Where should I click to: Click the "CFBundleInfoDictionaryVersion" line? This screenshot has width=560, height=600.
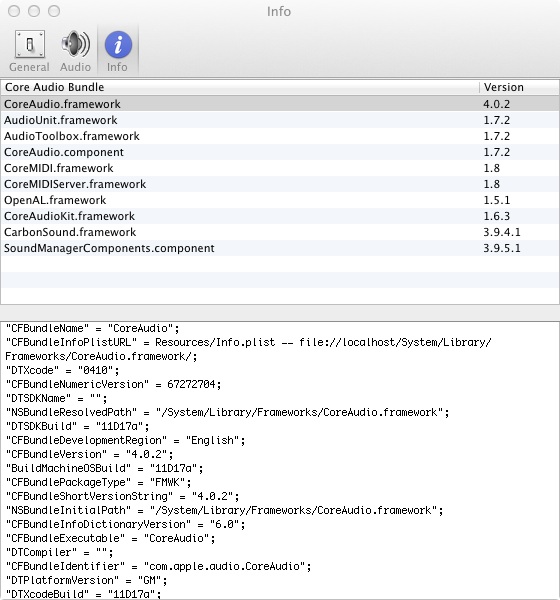click(125, 524)
